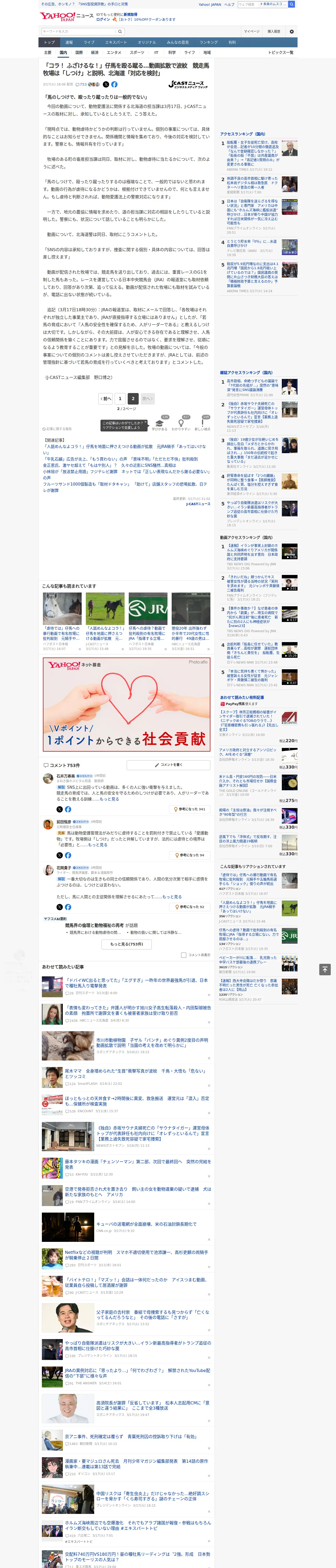Click the ログイン link

click(103, 20)
